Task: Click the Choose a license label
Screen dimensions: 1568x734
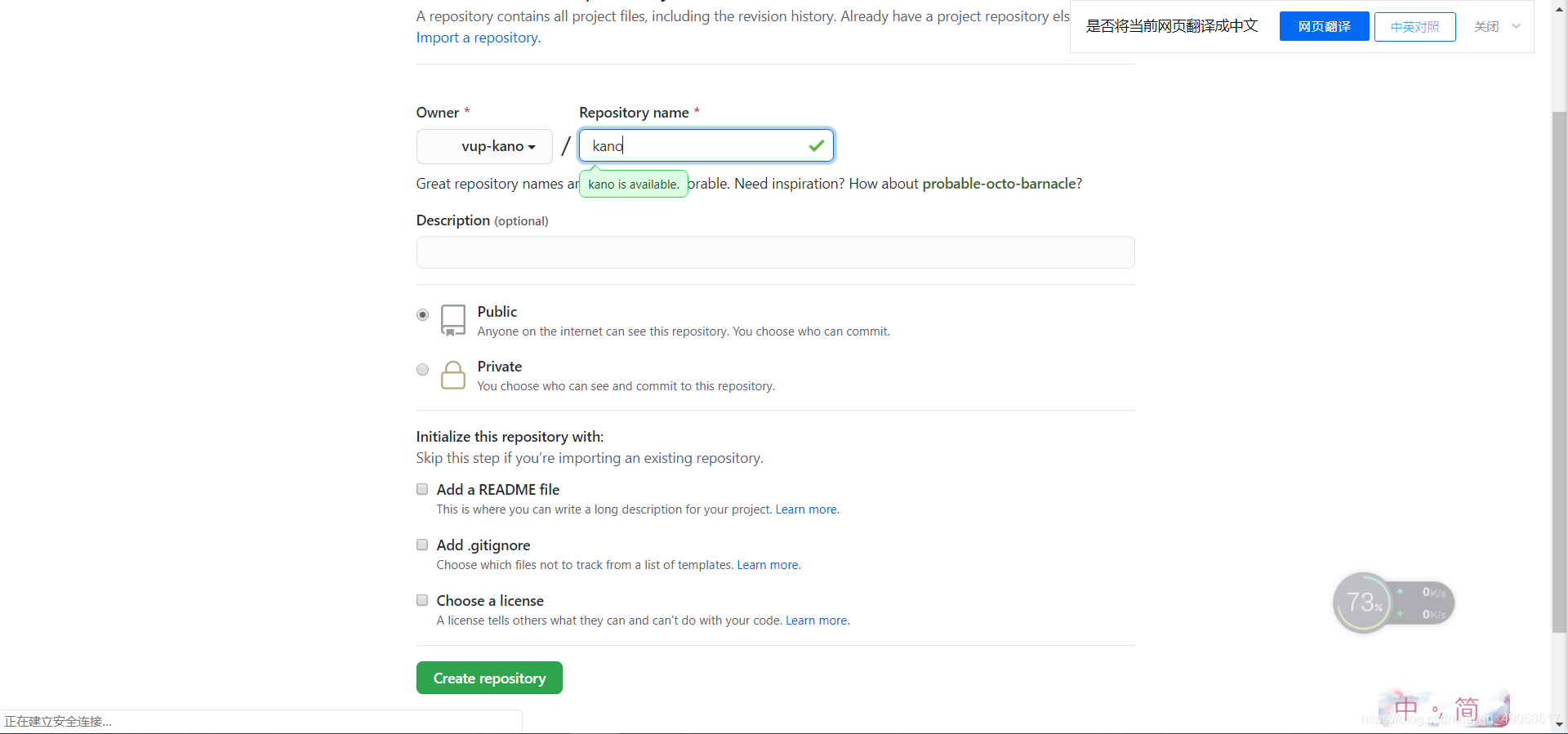Action: [x=490, y=600]
